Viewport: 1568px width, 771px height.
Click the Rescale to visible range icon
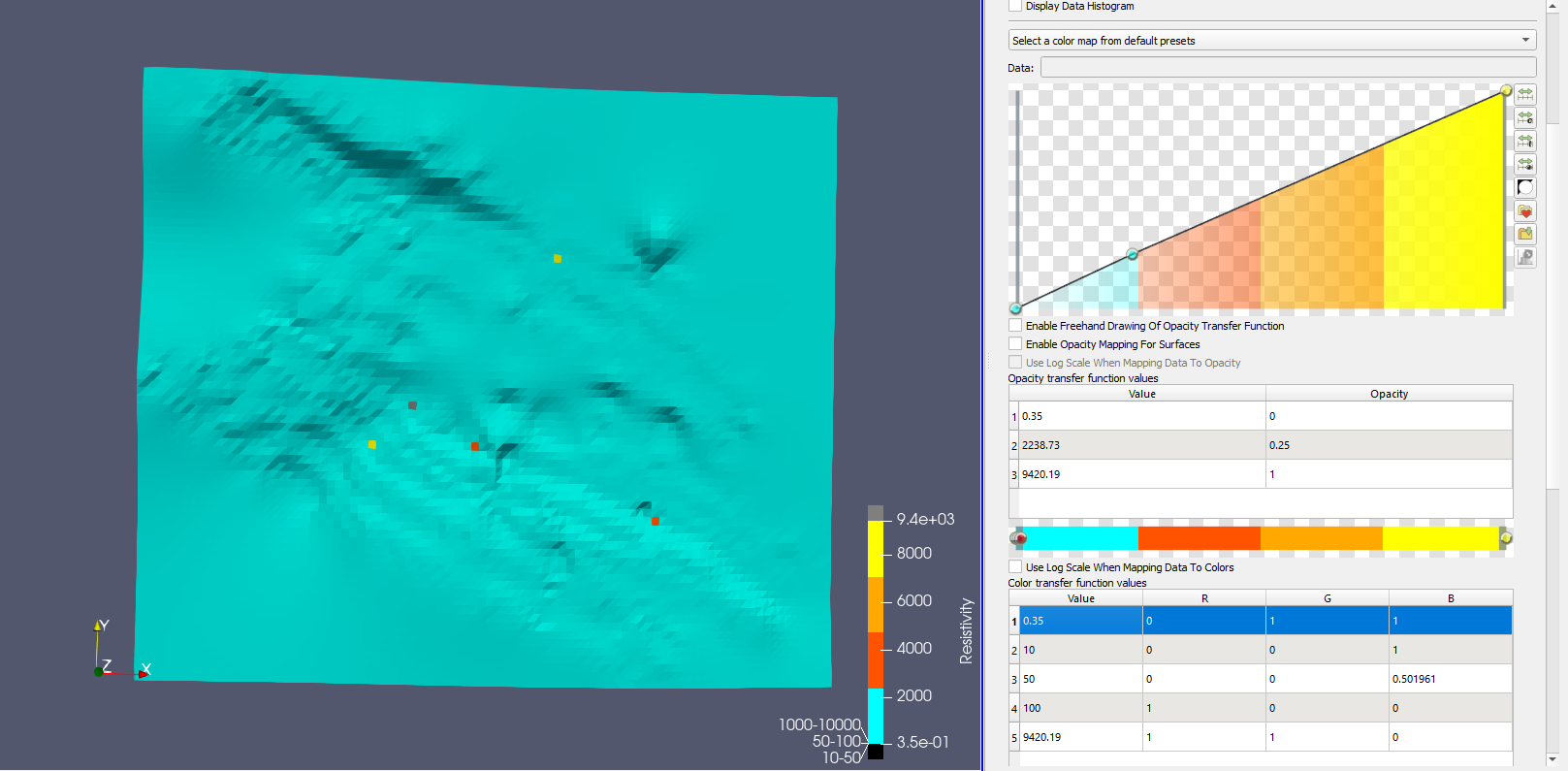[x=1525, y=164]
